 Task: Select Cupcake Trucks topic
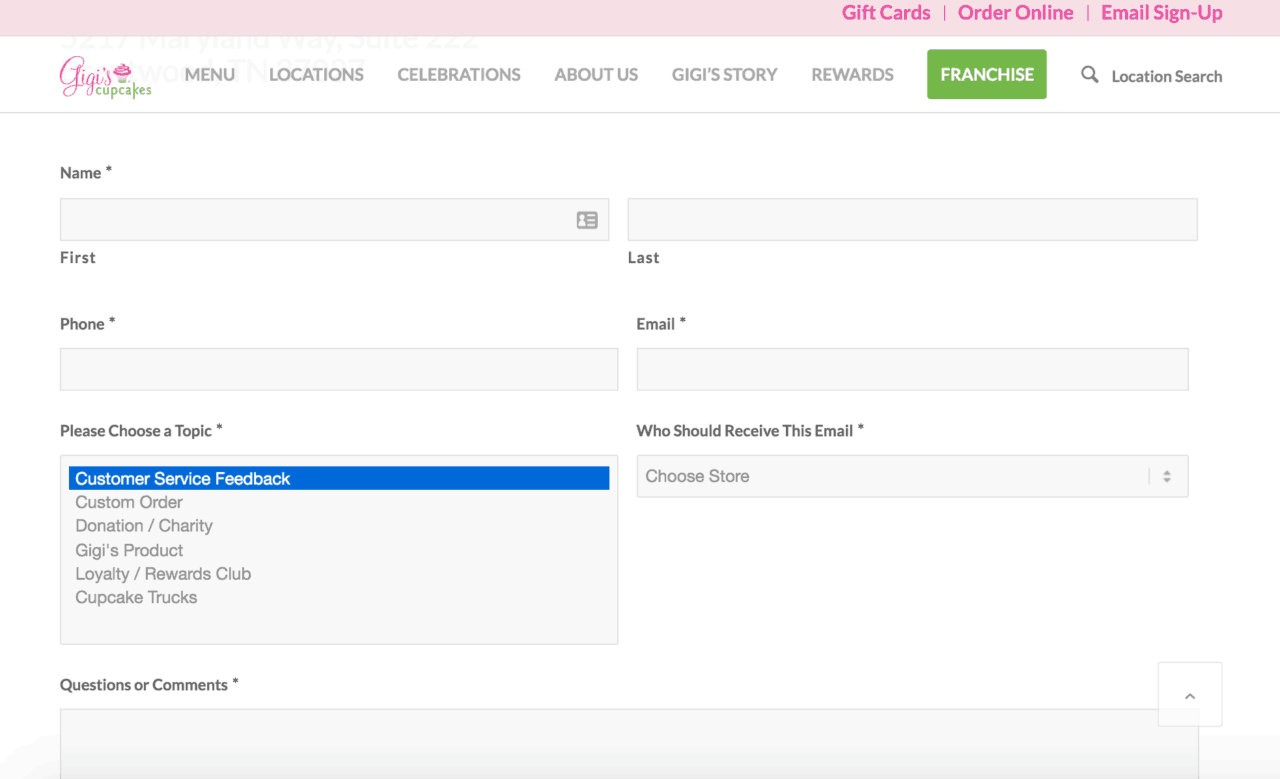[x=339, y=598]
